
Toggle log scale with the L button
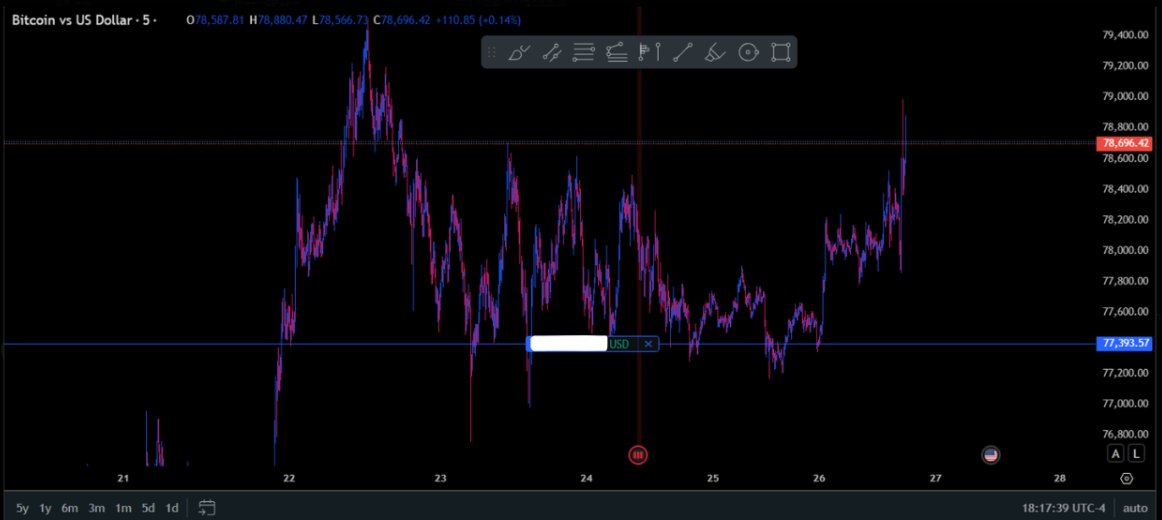1135,454
